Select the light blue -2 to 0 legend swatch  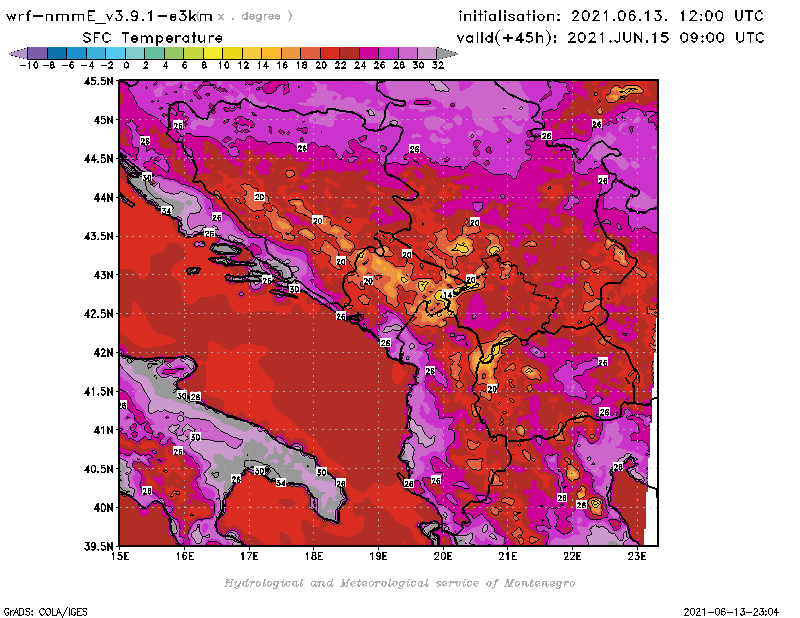tap(115, 53)
